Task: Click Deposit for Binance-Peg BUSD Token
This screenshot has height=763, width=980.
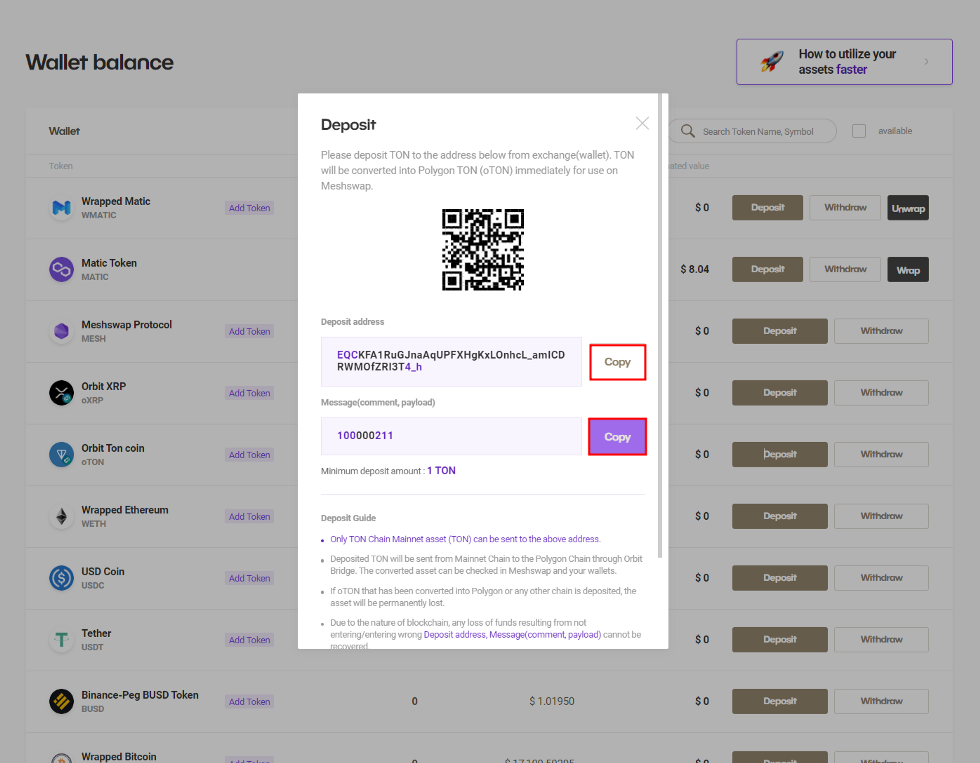Action: pos(780,701)
